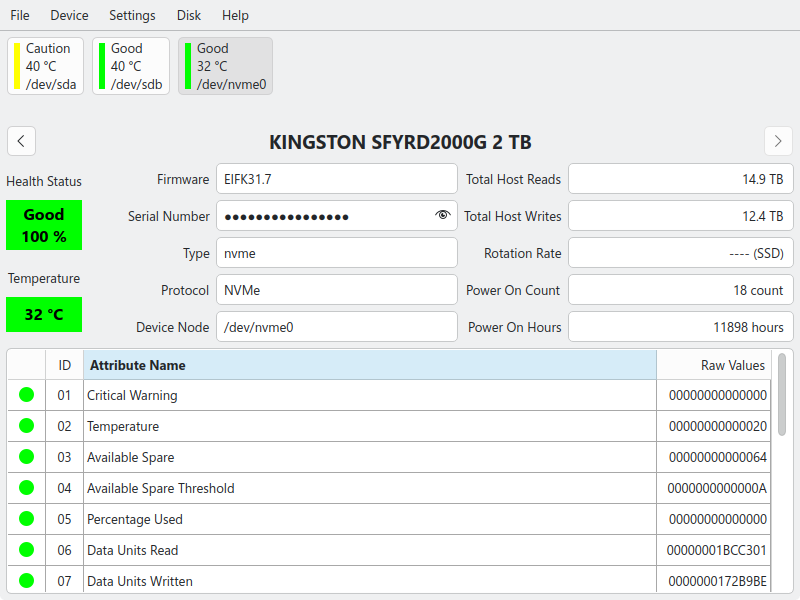Click raw value 0000000000000A
Image resolution: width=800 pixels, height=600 pixels.
click(x=717, y=488)
